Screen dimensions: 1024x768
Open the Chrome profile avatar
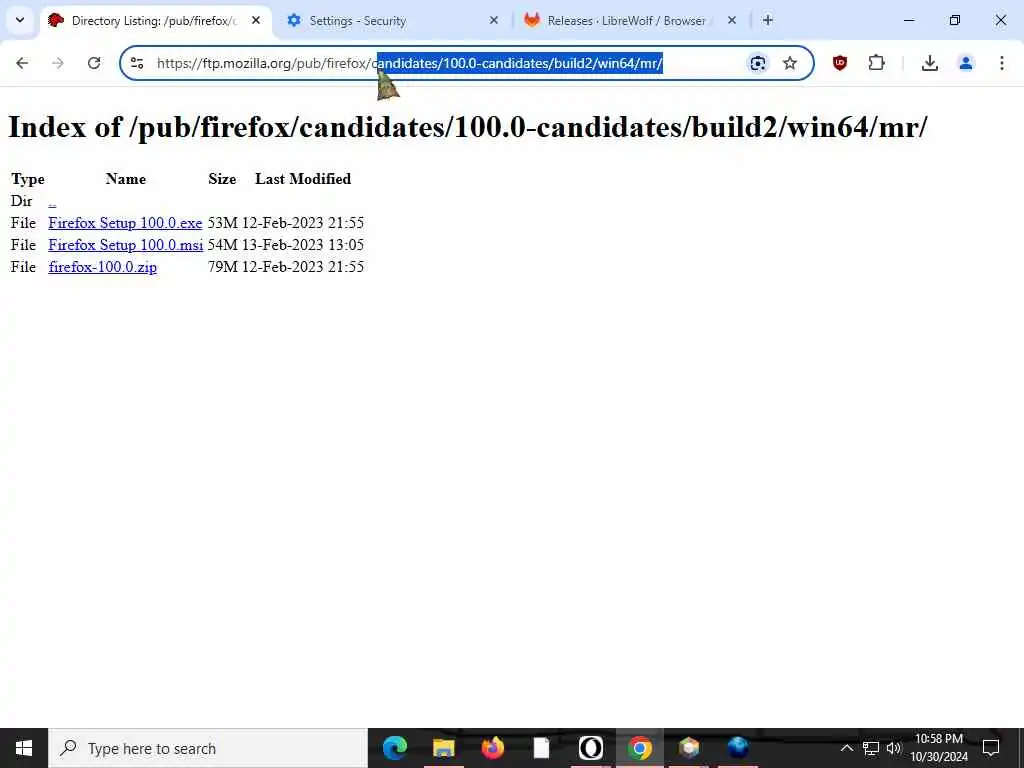[x=965, y=63]
